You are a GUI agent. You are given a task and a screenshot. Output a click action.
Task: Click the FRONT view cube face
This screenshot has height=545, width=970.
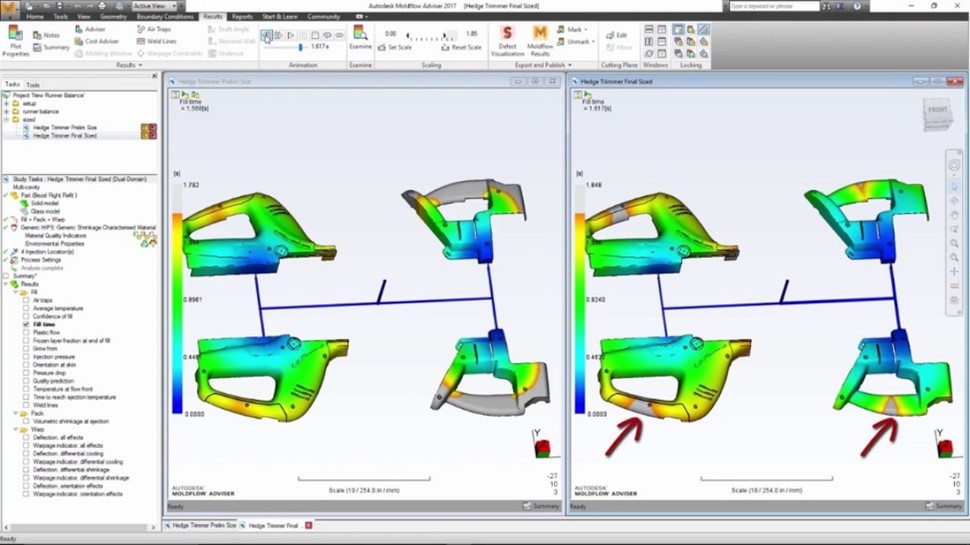937,110
